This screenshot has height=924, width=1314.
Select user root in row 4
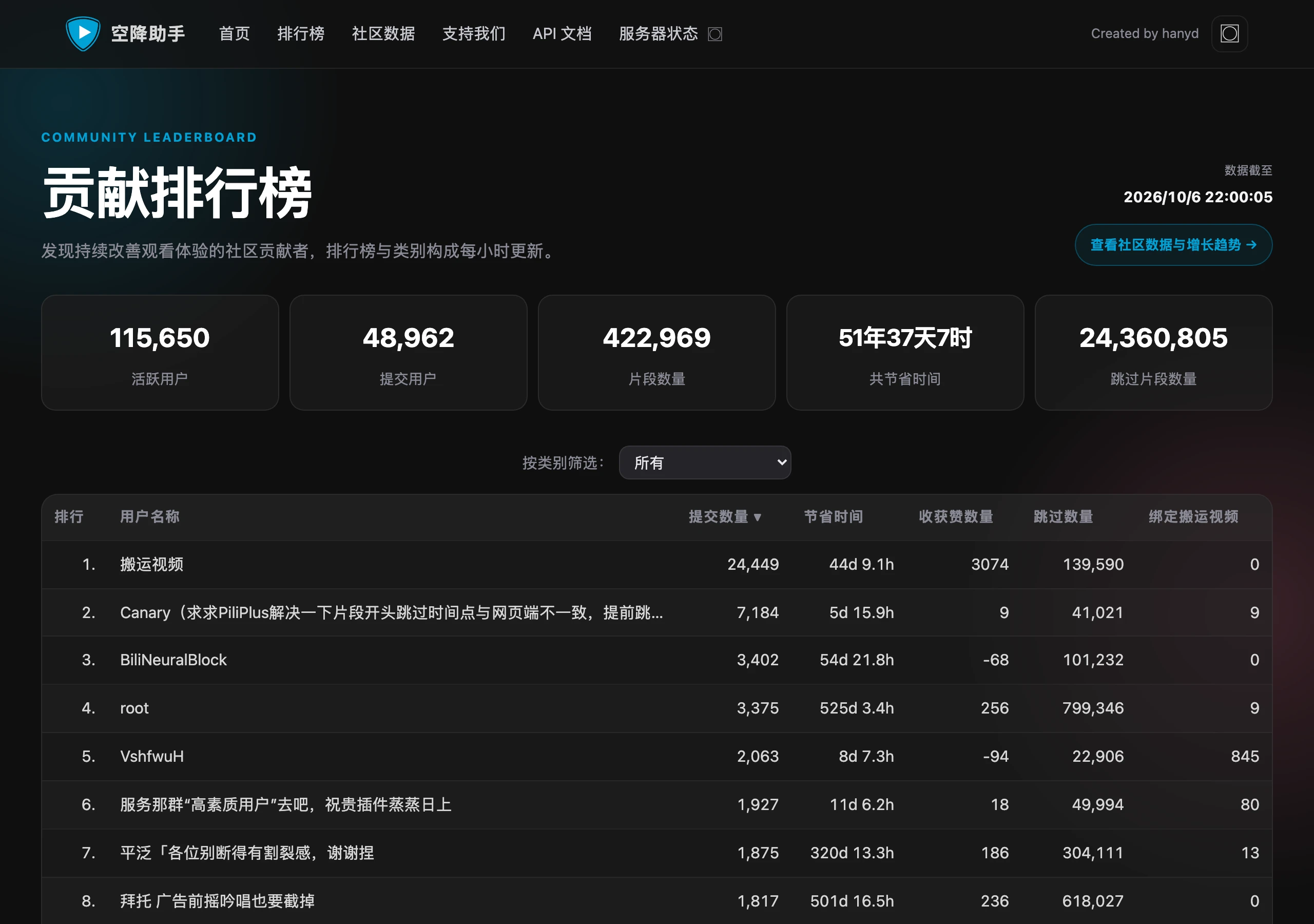point(134,708)
